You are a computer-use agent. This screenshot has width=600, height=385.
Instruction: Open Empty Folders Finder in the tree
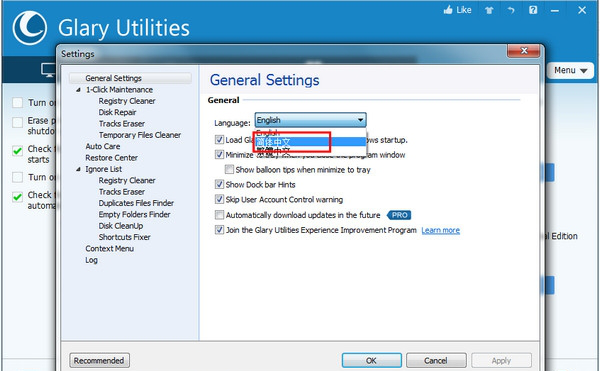[134, 214]
